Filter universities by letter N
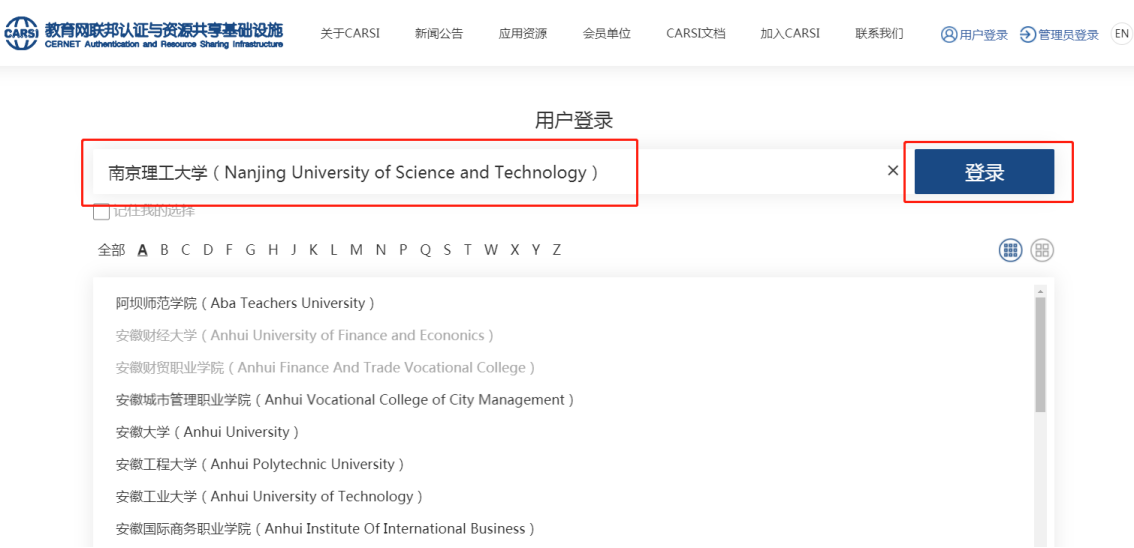 point(380,250)
